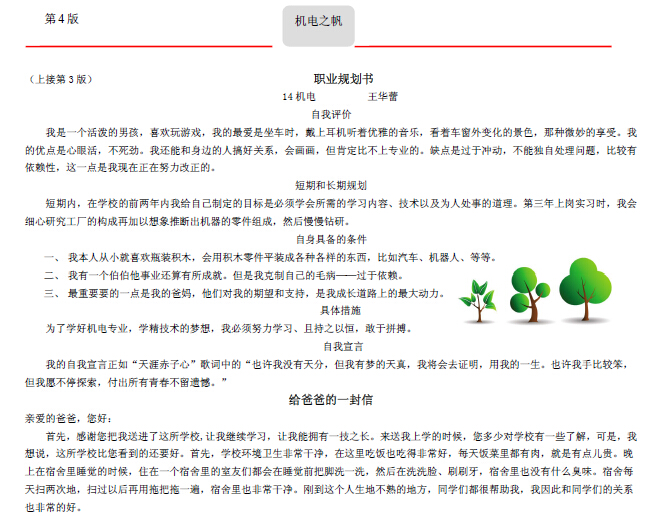Select the subheading 自我评价
Image resolution: width=656 pixels, height=516 pixels.
tap(331, 114)
